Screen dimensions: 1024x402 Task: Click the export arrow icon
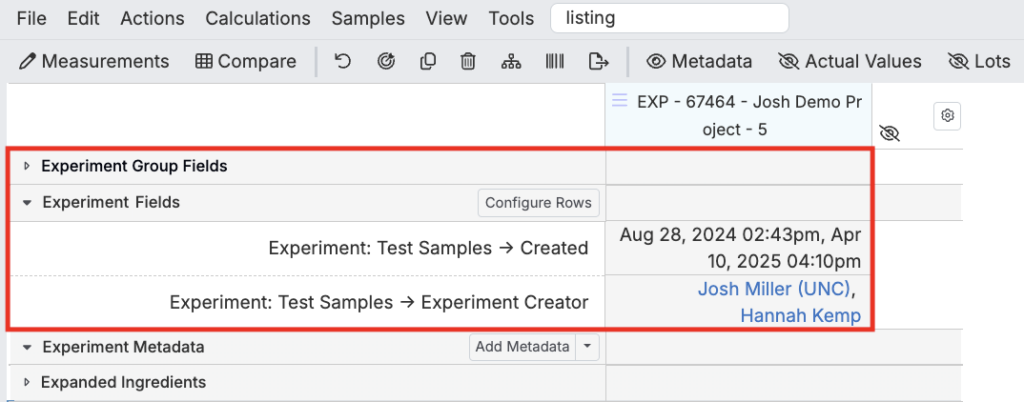(599, 62)
